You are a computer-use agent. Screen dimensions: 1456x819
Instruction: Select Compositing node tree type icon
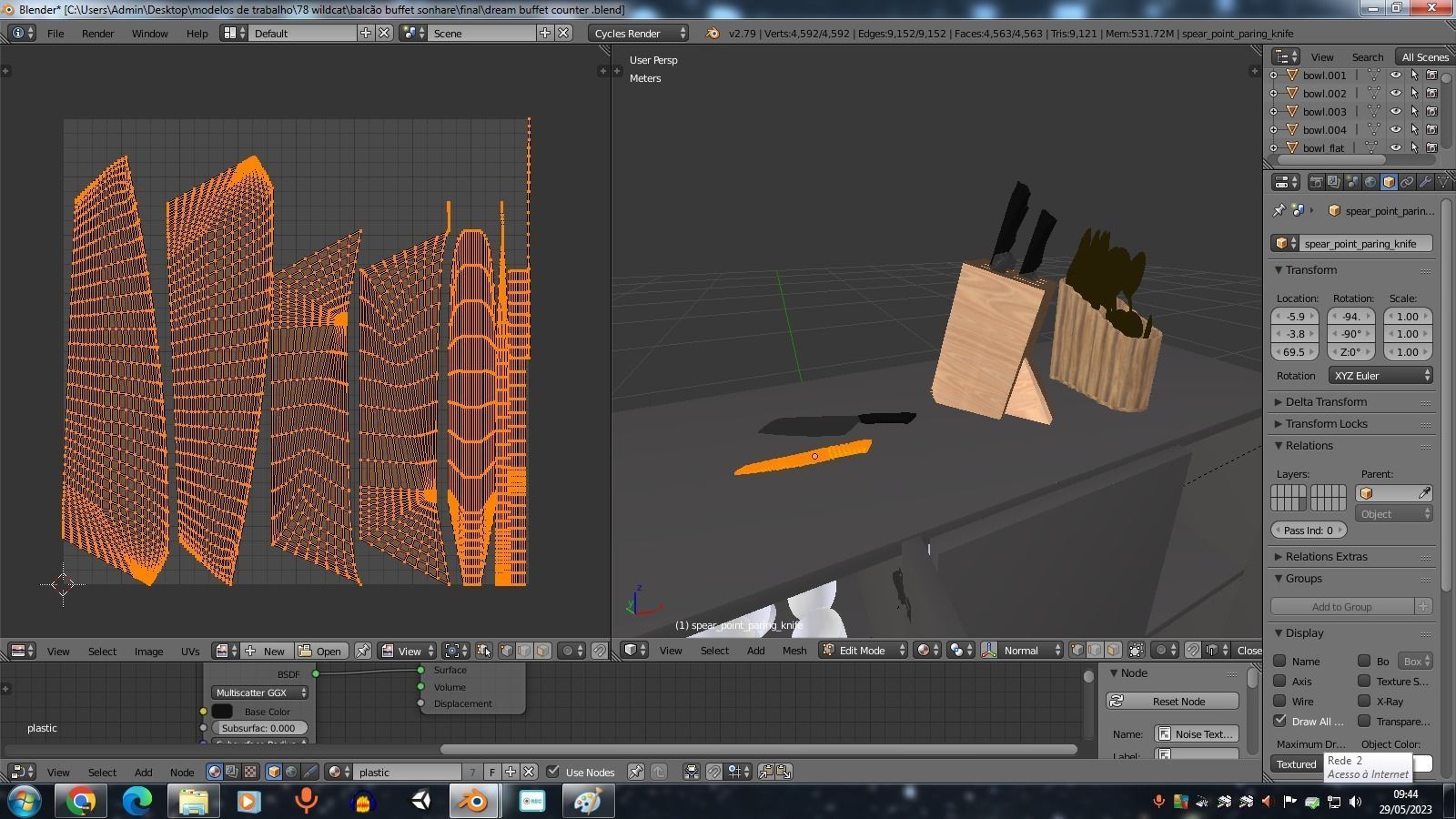(x=232, y=772)
